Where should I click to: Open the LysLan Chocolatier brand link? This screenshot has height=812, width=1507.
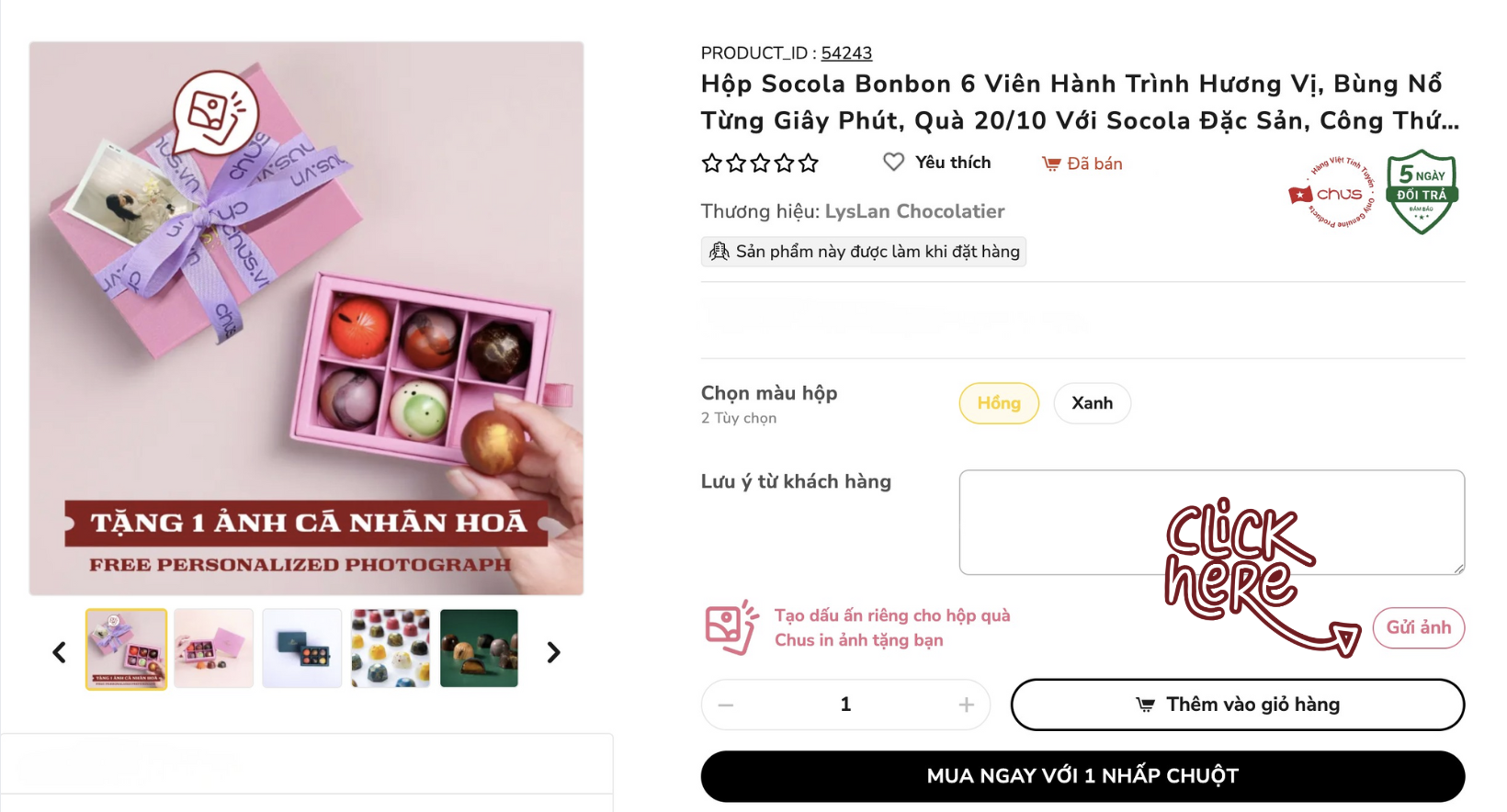pos(914,211)
